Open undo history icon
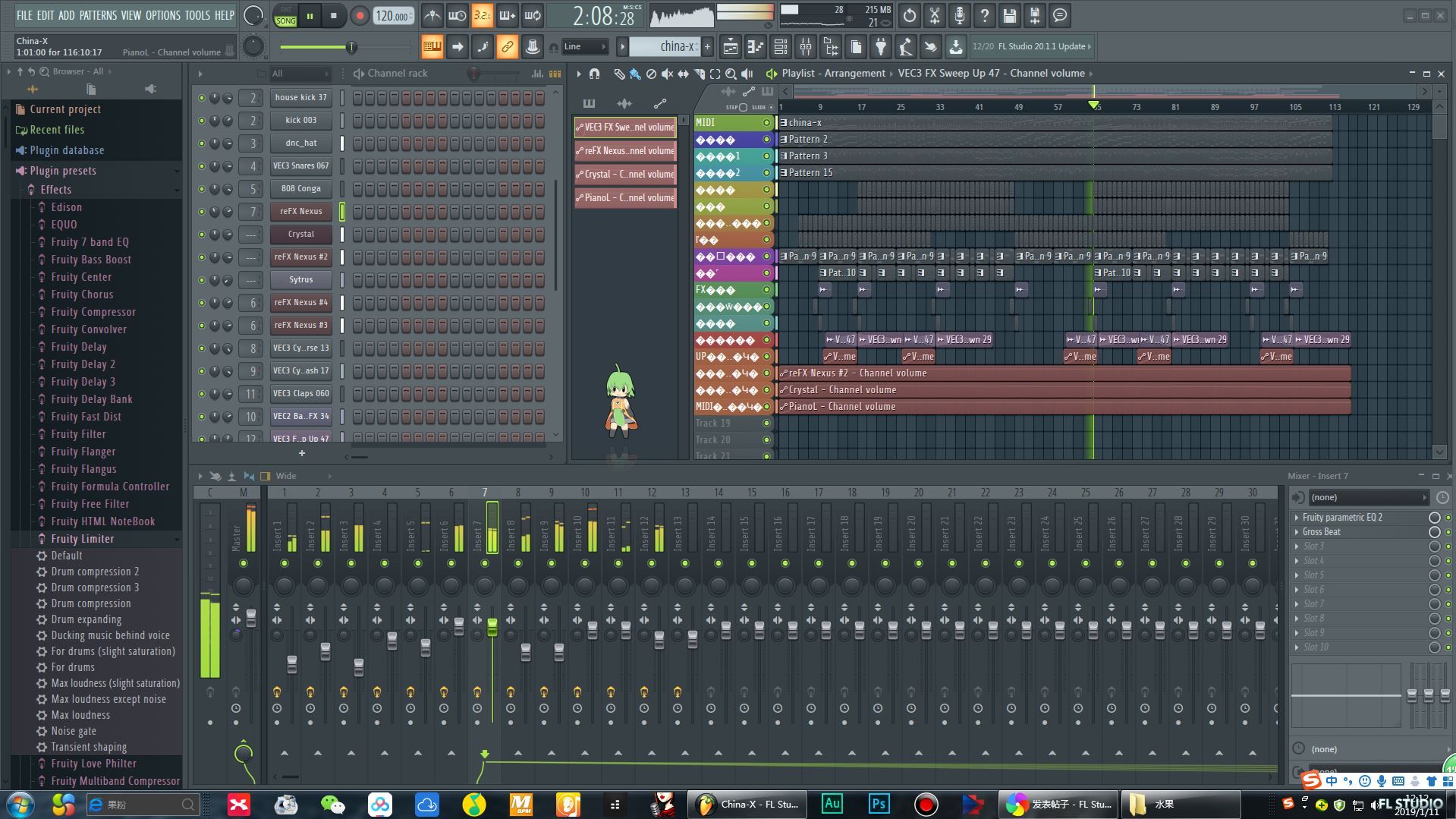This screenshot has width=1456, height=819. [910, 15]
